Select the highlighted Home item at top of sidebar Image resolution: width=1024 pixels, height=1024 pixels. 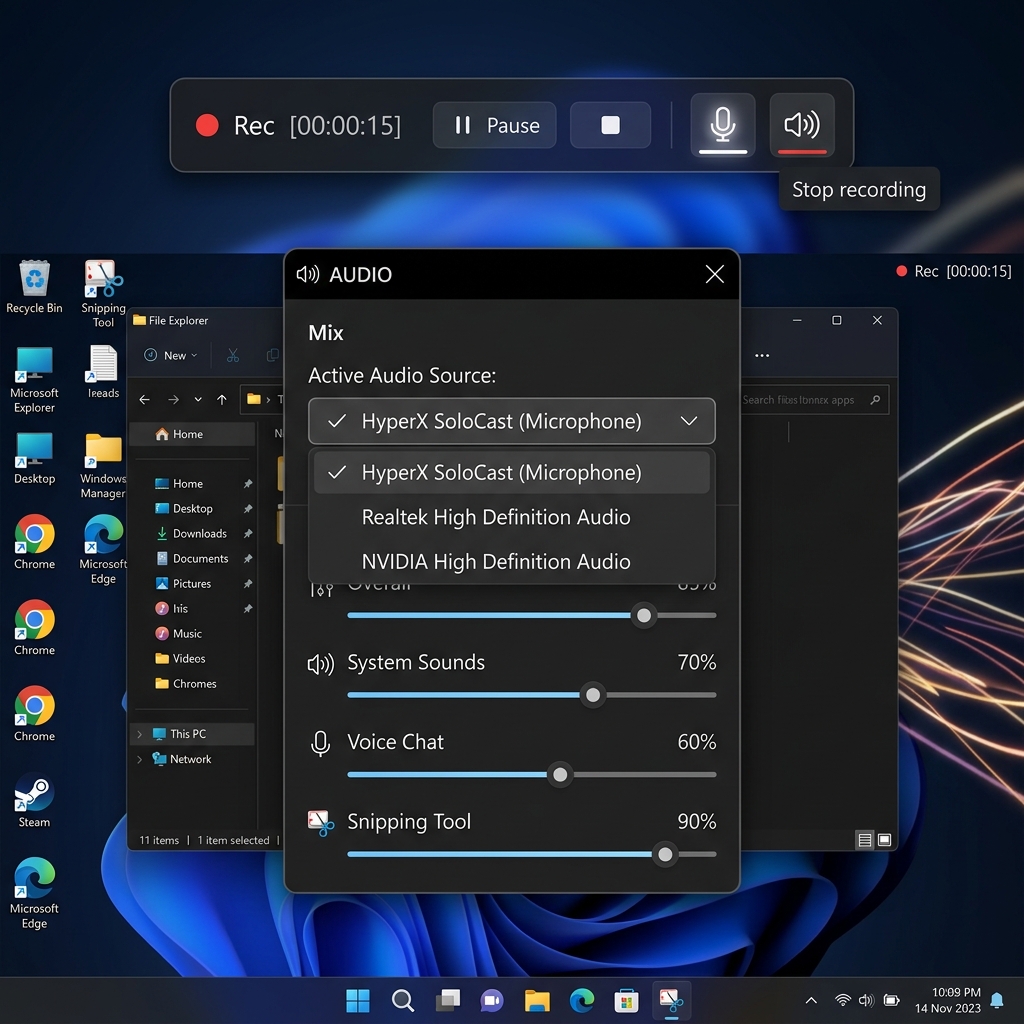click(x=192, y=434)
